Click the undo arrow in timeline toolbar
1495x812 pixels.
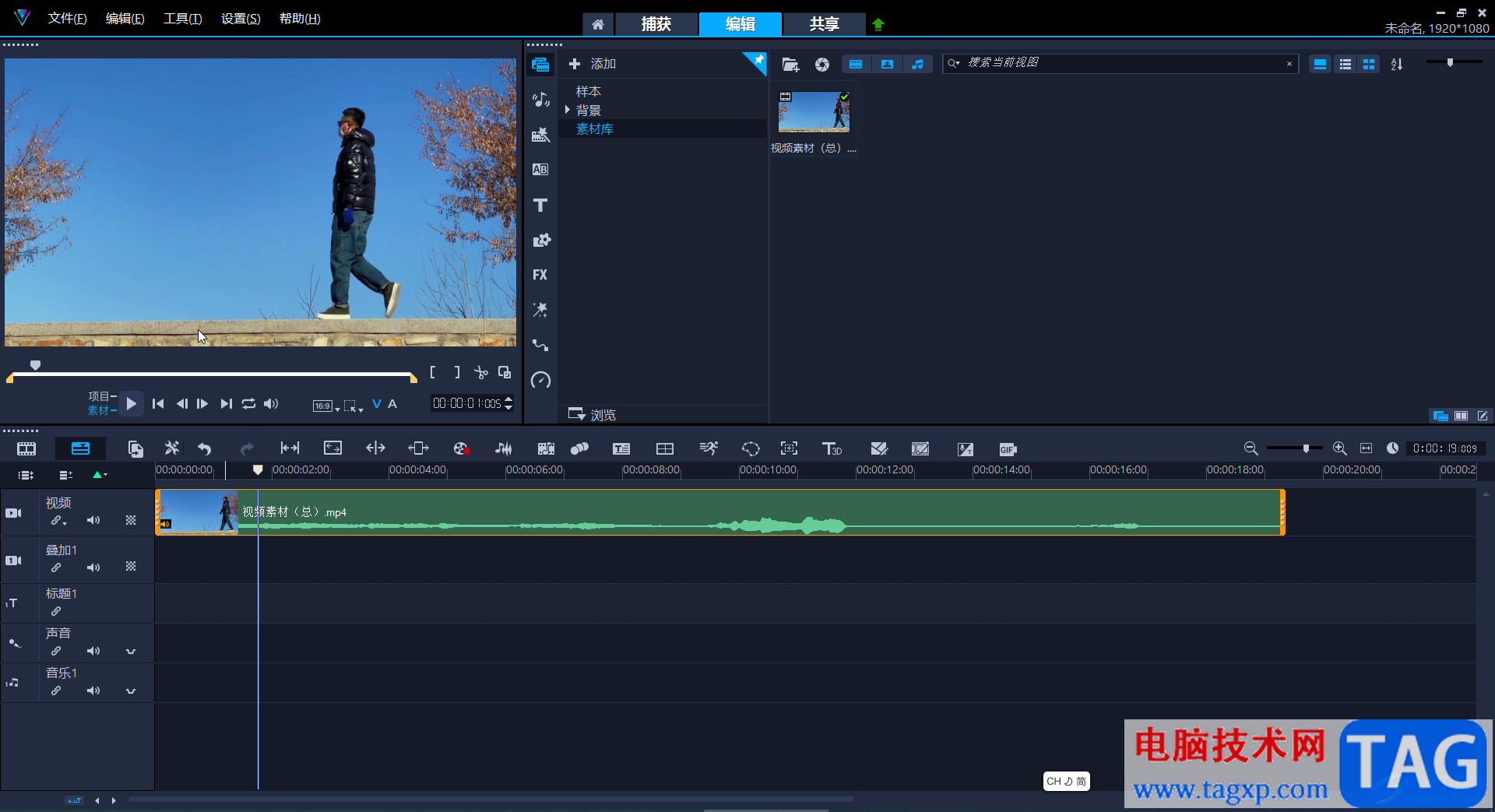tap(204, 448)
